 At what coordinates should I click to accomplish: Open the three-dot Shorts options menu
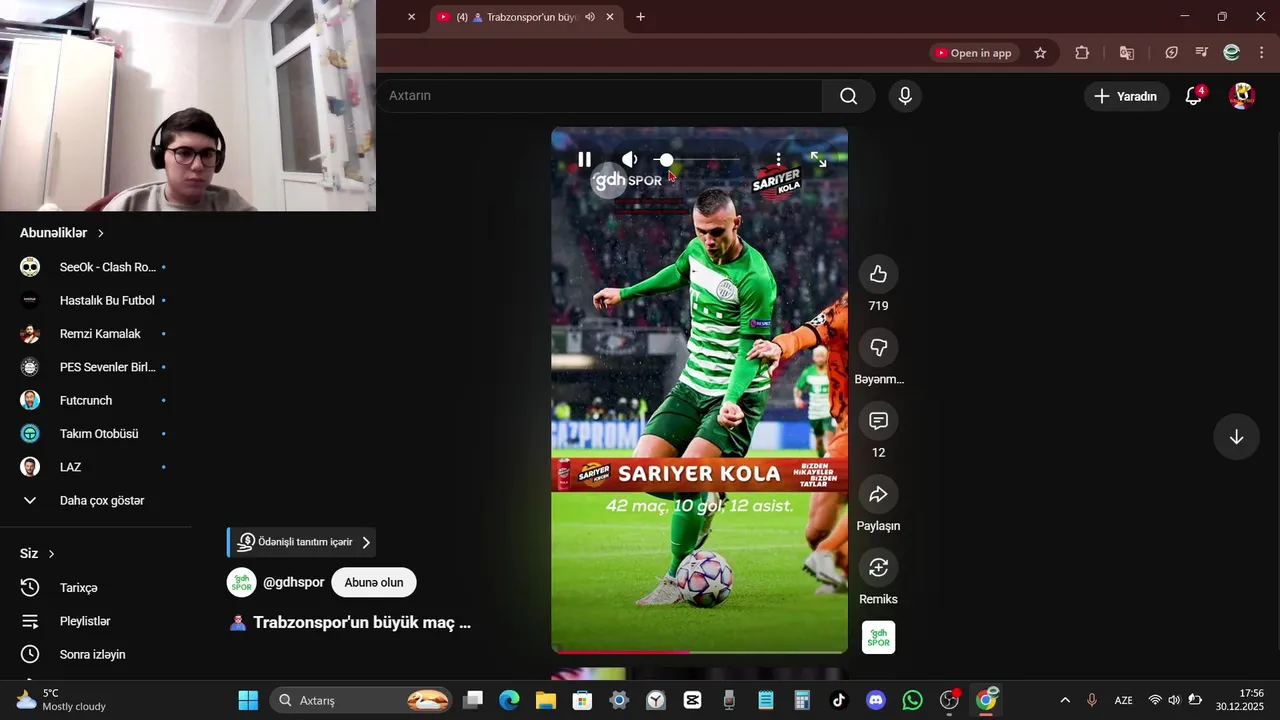pyautogui.click(x=778, y=160)
